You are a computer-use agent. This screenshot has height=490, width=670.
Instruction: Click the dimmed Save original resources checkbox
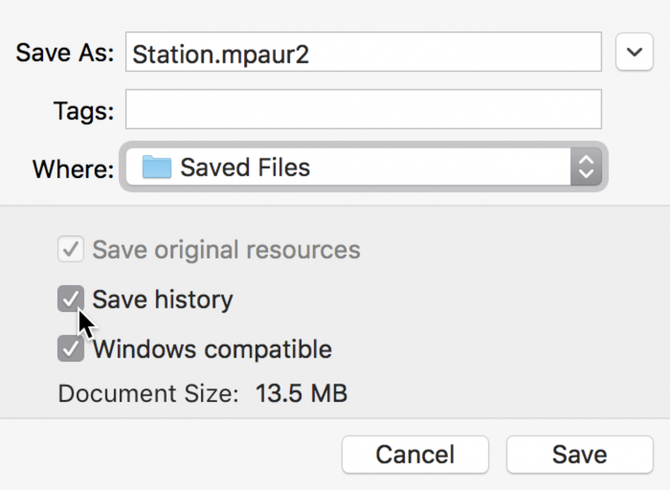tap(71, 249)
